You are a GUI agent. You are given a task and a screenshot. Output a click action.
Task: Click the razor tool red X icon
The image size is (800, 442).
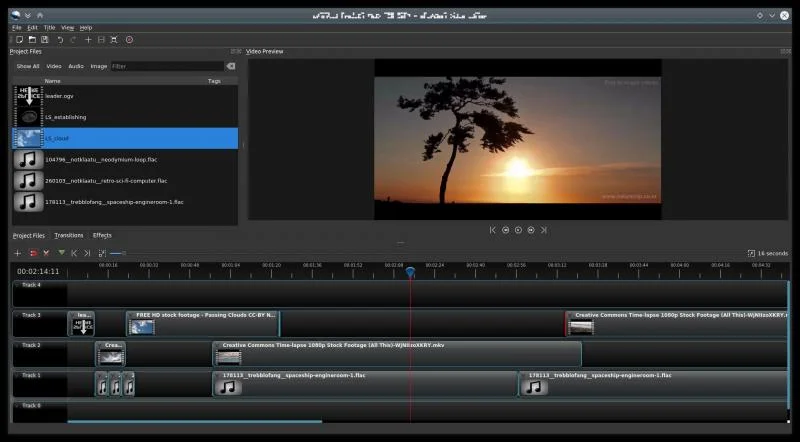(46, 253)
